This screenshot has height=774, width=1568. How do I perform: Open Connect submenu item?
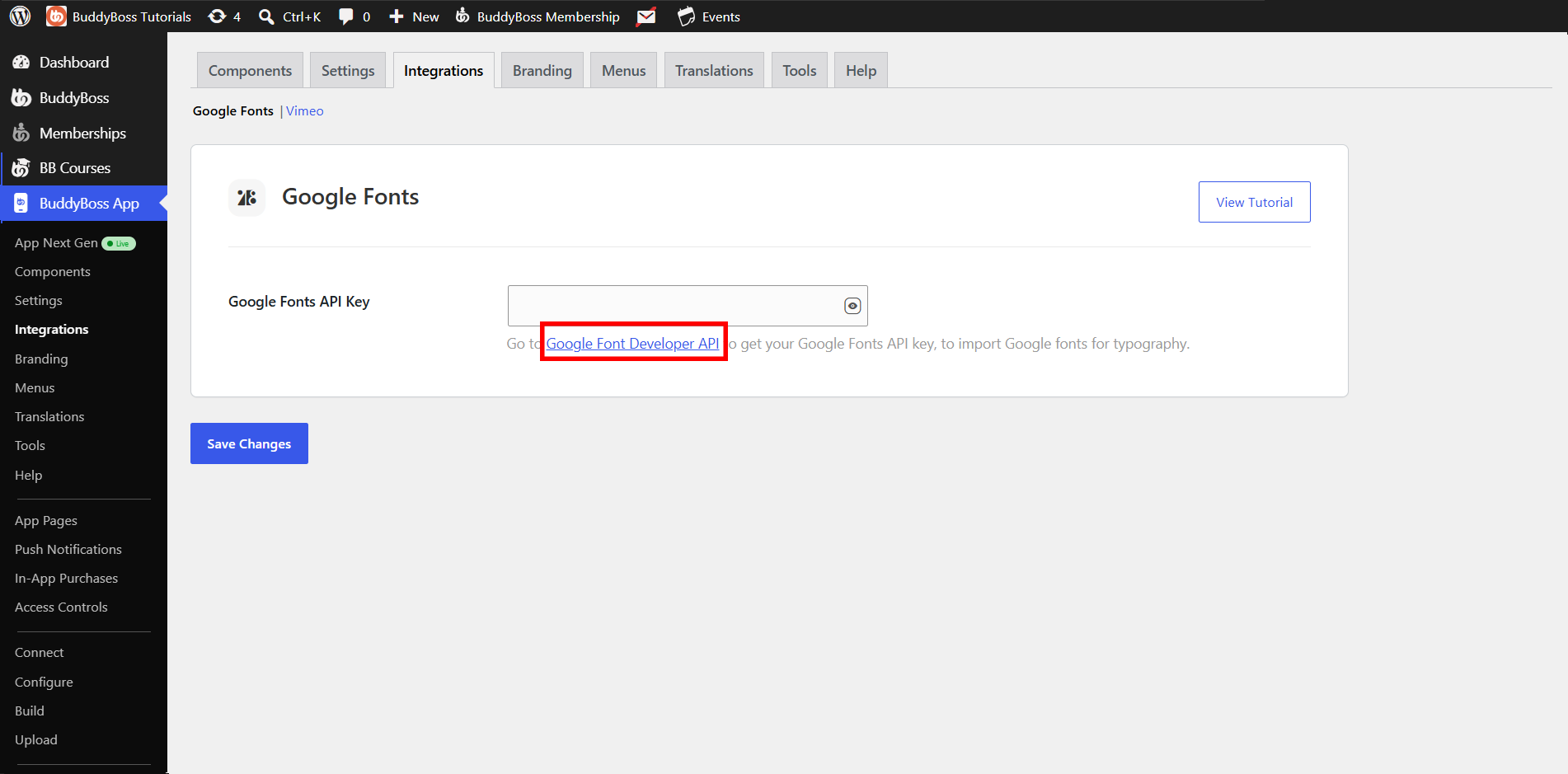[x=39, y=653]
